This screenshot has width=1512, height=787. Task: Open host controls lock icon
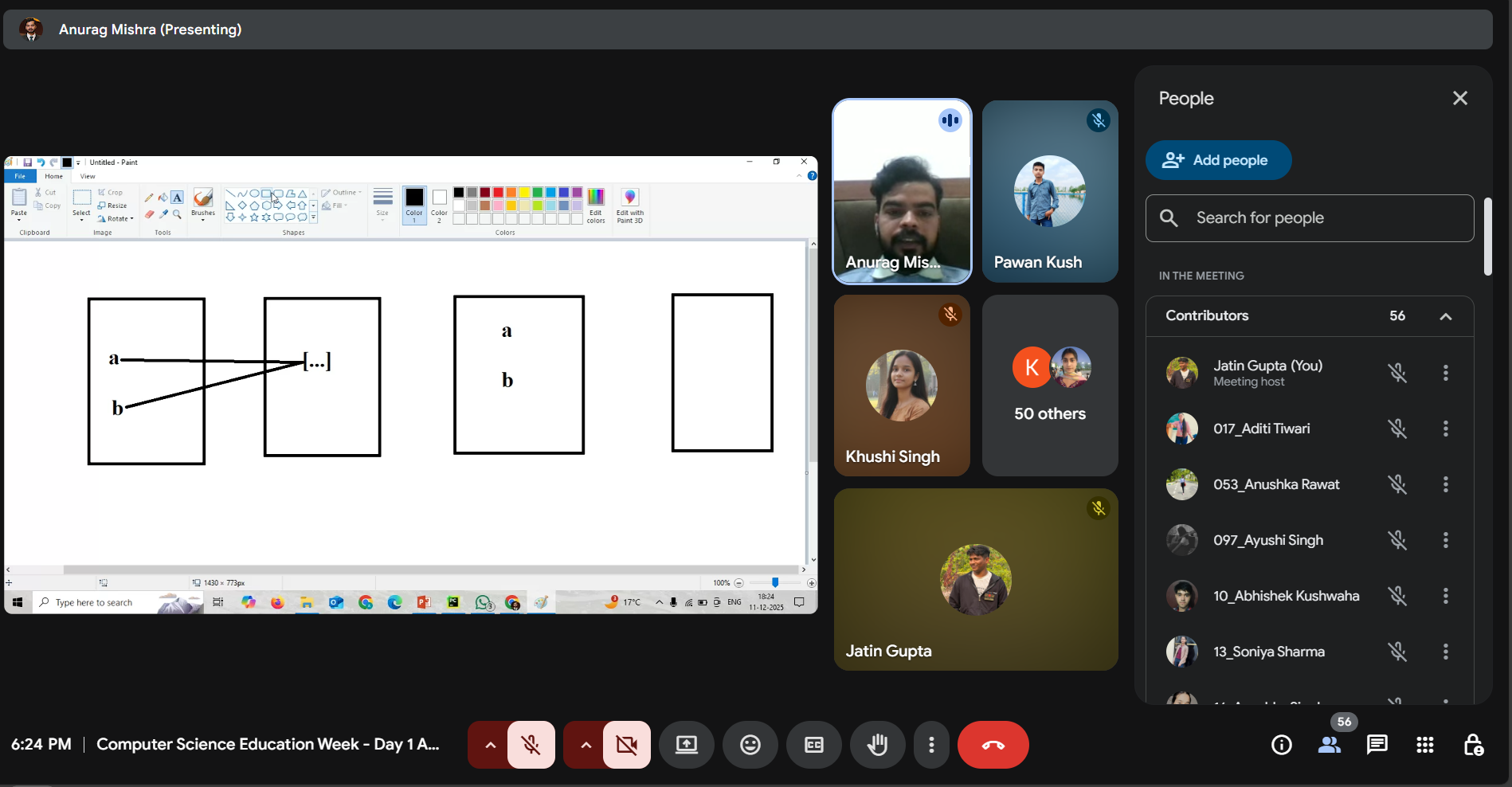coord(1473,745)
